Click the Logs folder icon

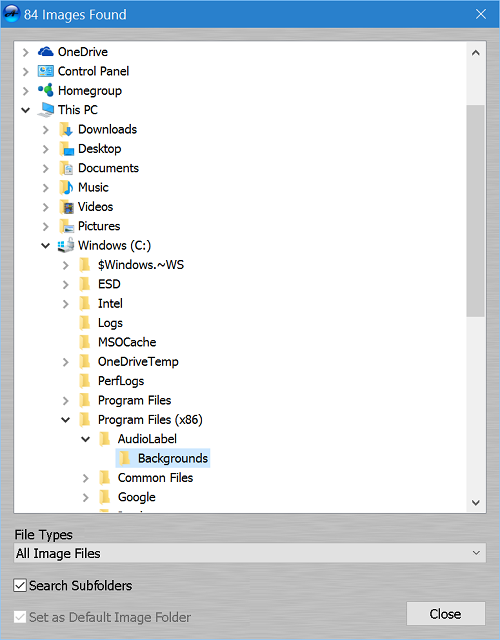click(84, 323)
